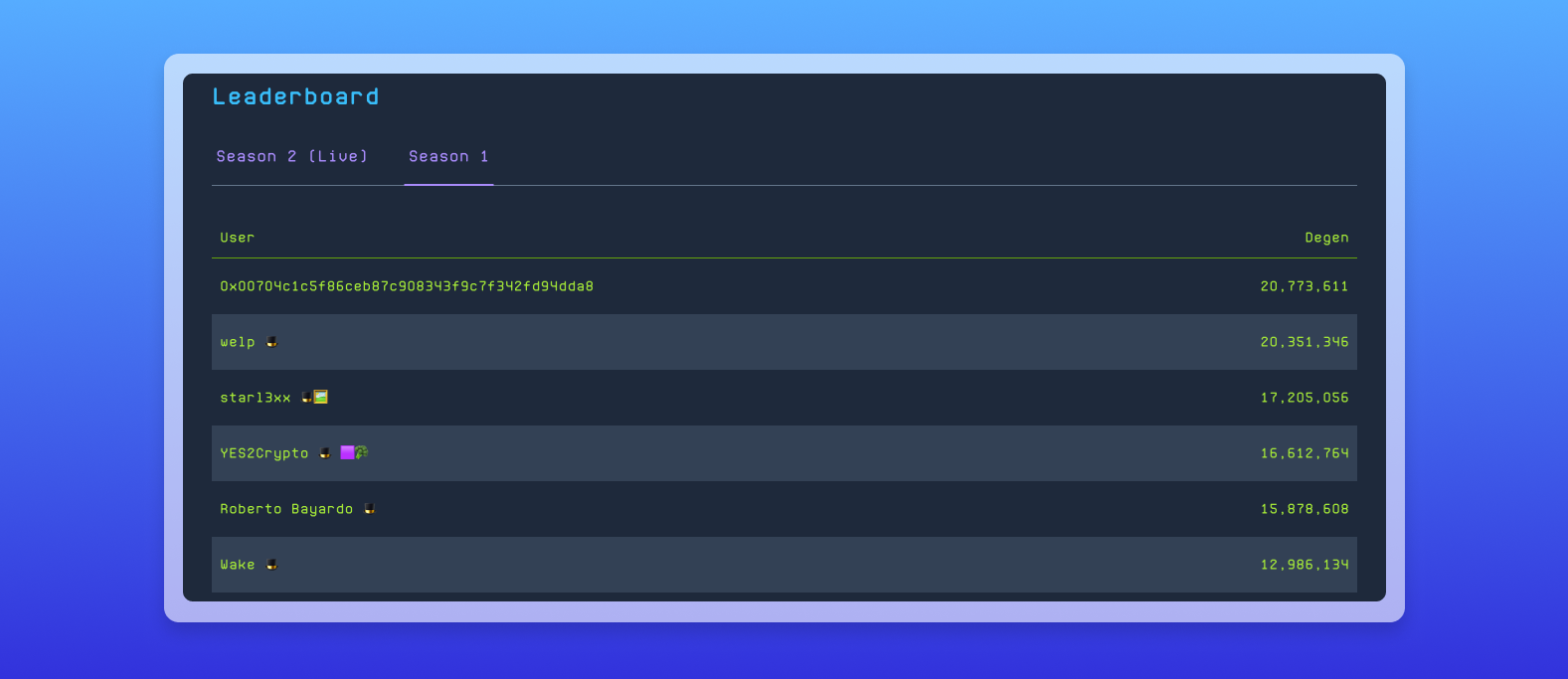Click the broccoli emoji beside YES2Crypto

tap(362, 452)
